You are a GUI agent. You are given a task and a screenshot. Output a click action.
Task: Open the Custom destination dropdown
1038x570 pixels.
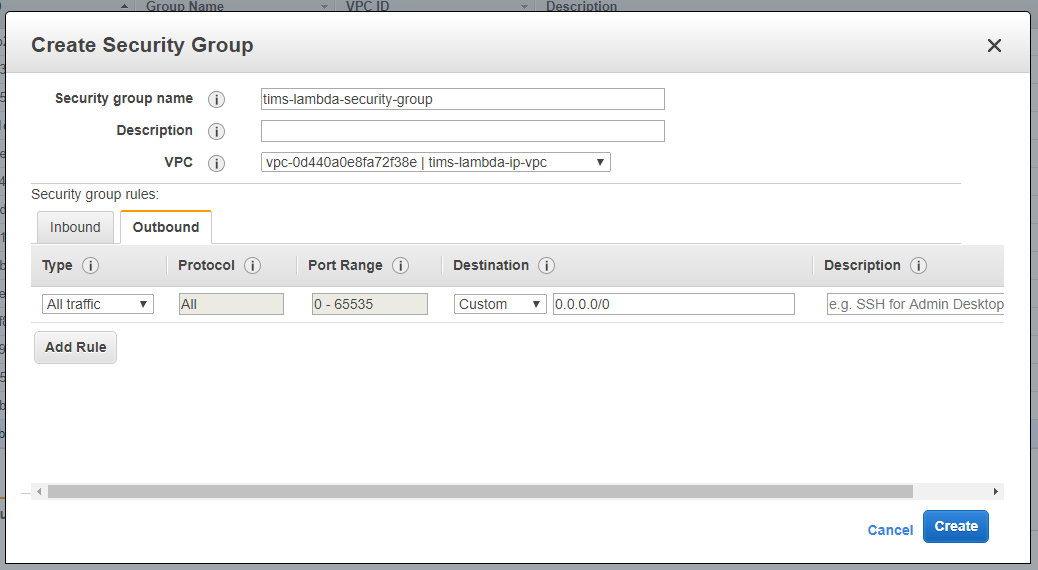coord(500,304)
